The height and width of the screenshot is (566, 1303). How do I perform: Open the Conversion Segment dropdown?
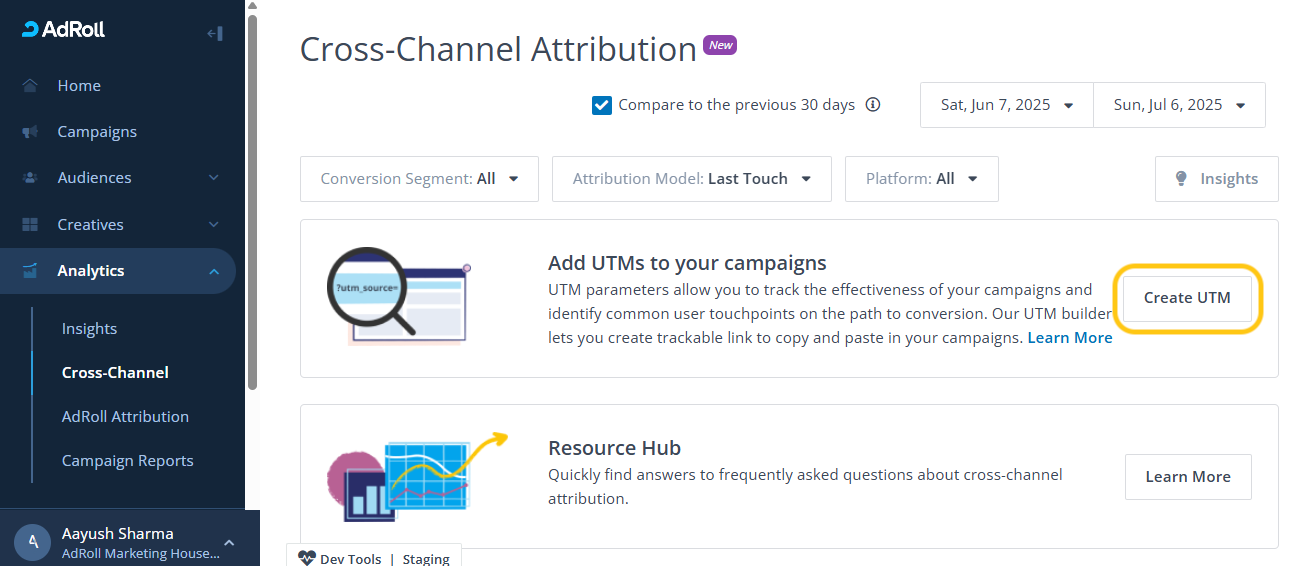(419, 179)
